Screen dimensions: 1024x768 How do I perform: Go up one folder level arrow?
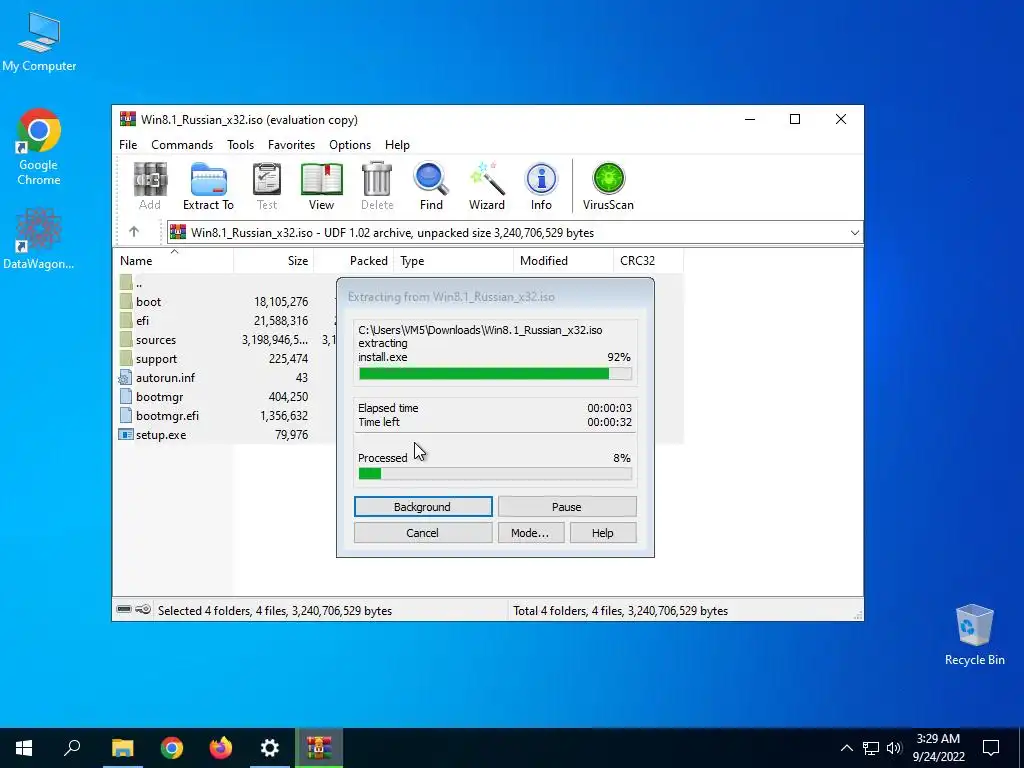tap(134, 232)
